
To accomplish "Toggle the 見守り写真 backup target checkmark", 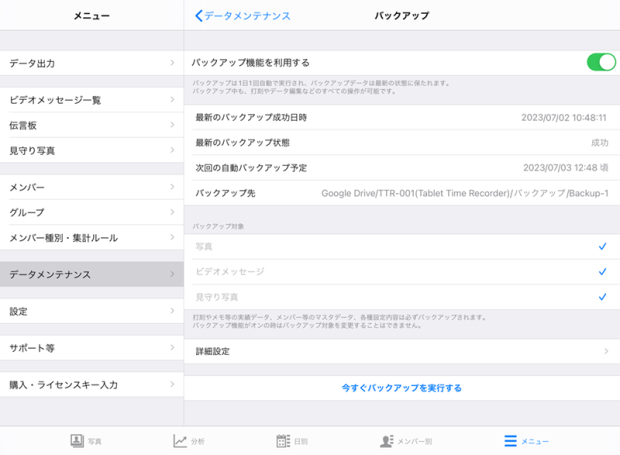I will 602,297.
